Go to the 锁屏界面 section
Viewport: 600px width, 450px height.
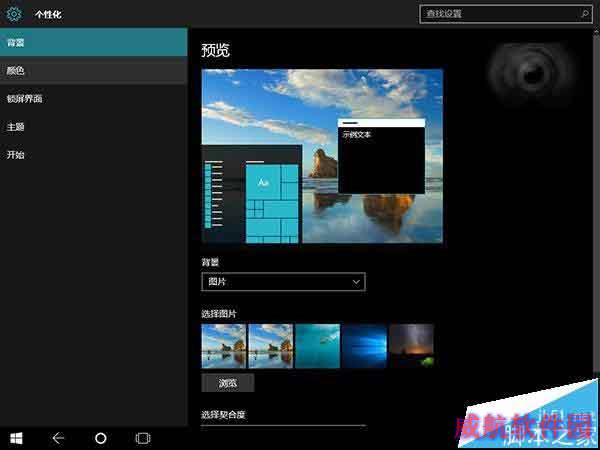click(93, 99)
